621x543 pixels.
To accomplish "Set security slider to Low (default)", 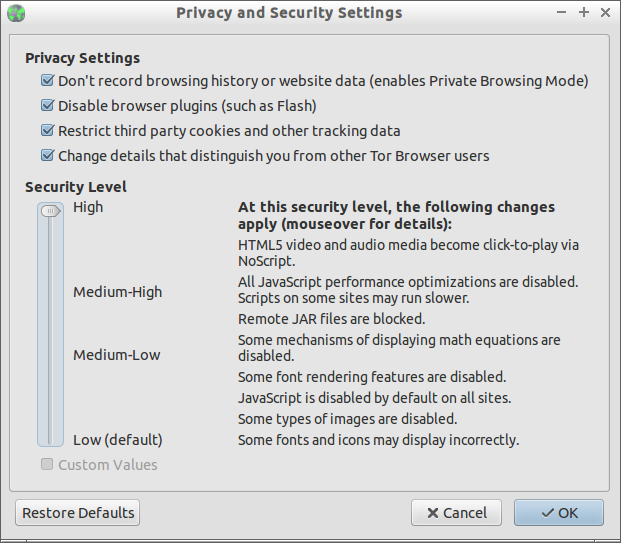I will point(50,438).
